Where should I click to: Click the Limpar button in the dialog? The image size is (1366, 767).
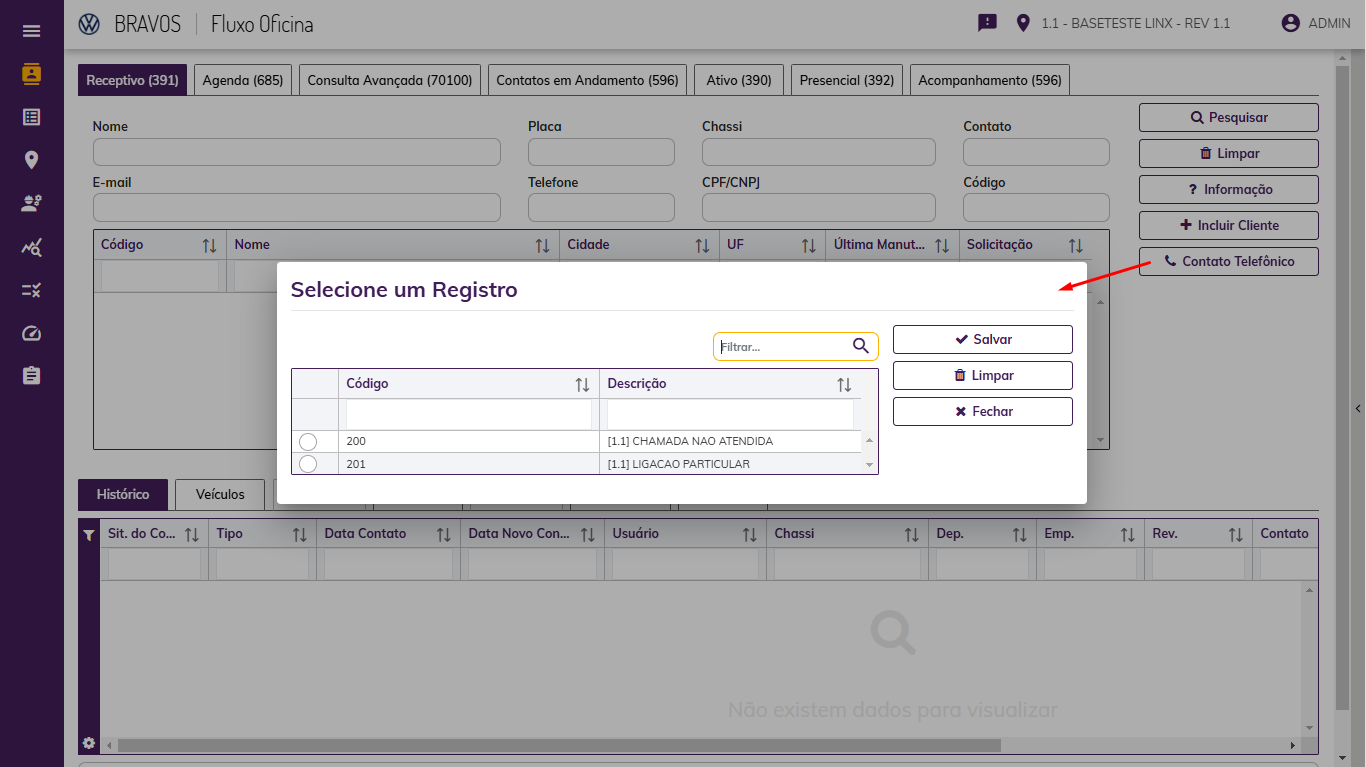click(x=982, y=376)
